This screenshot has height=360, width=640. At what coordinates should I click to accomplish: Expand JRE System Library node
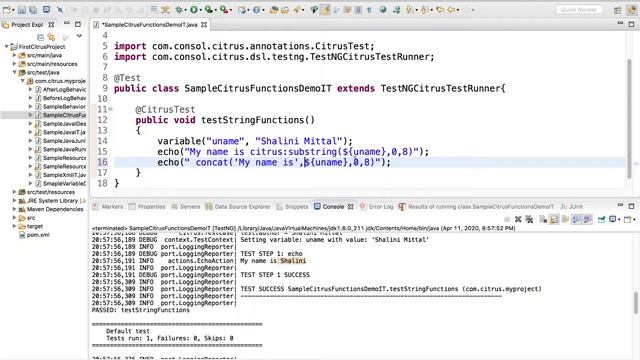[15, 200]
